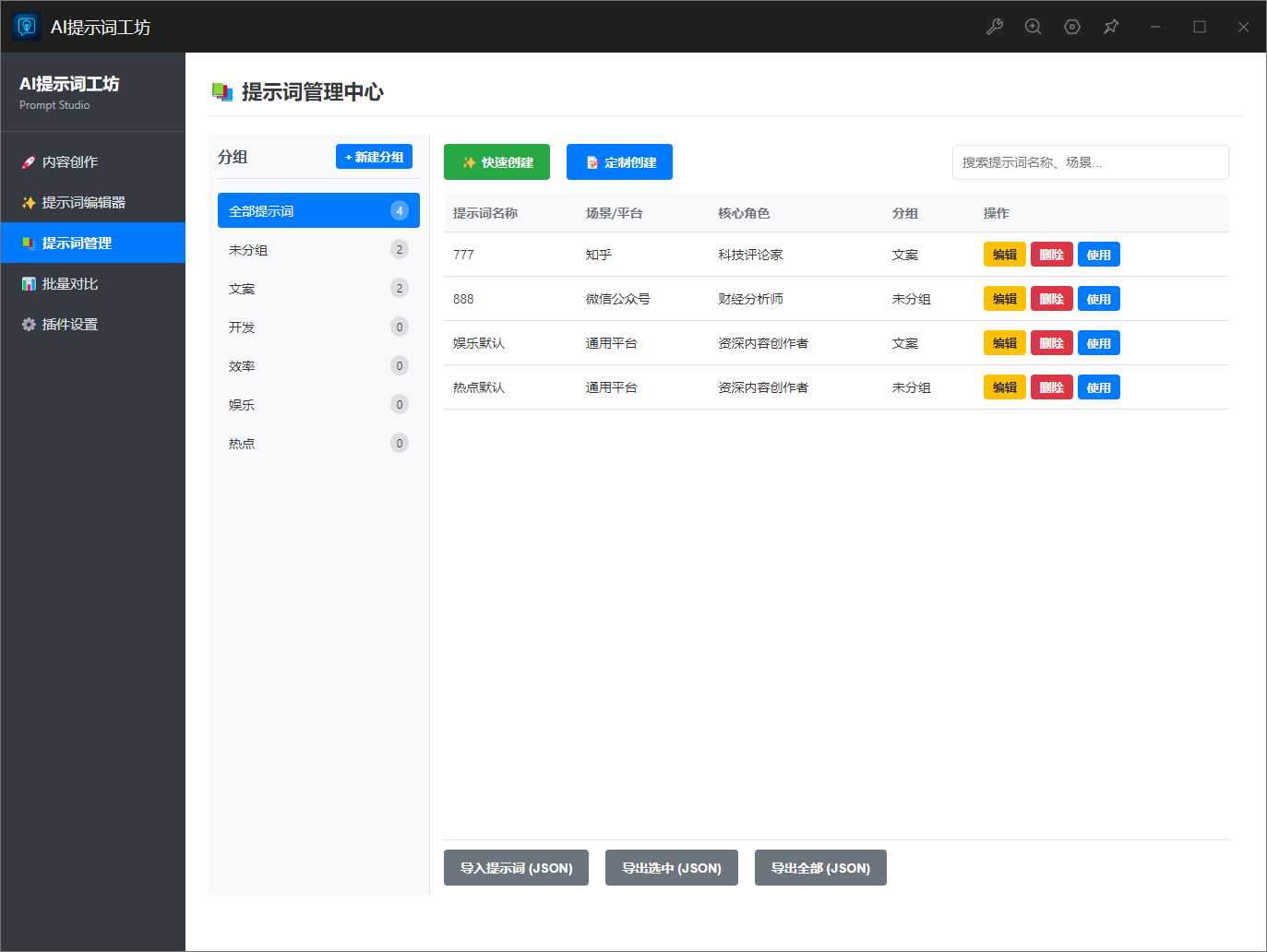This screenshot has width=1267, height=952.
Task: Click the + 新建分组 button
Action: [x=374, y=157]
